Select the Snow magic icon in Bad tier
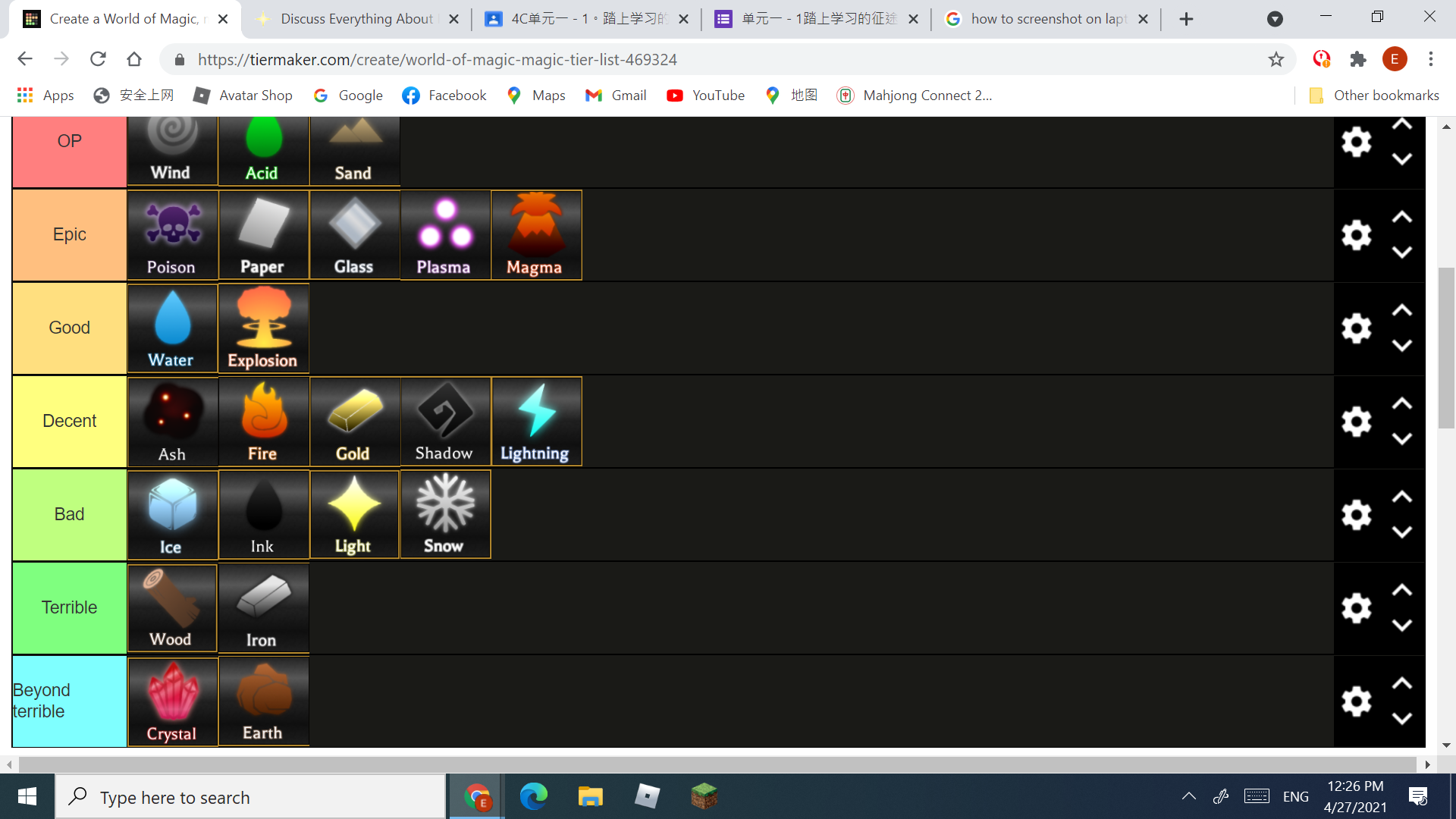1456x819 pixels. click(x=443, y=514)
